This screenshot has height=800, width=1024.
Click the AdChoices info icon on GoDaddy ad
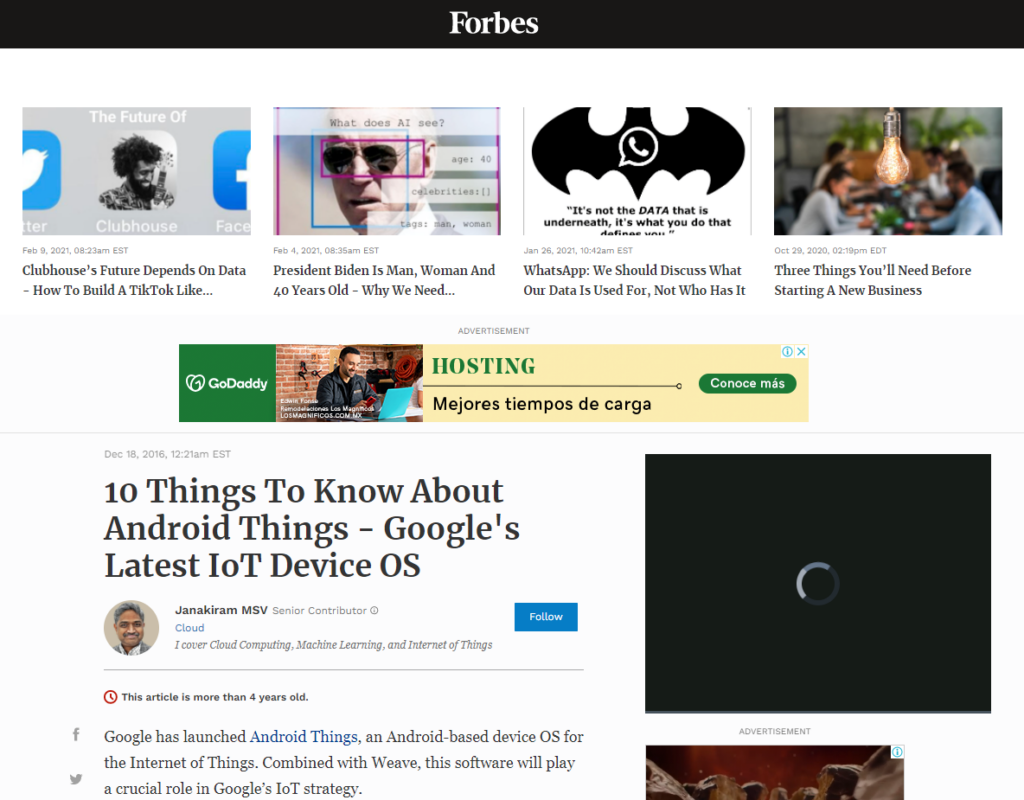tap(788, 352)
